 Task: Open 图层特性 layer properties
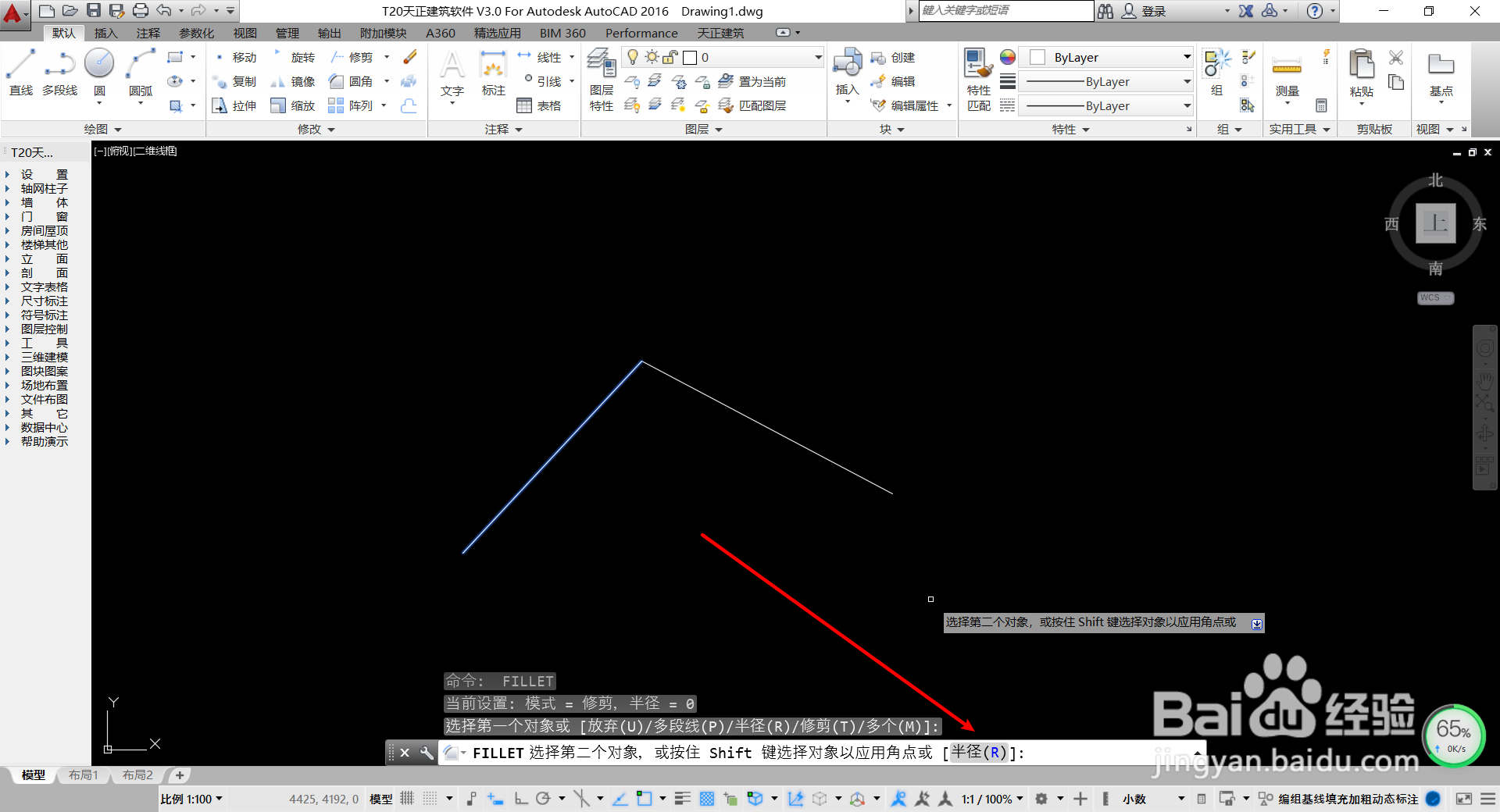point(602,80)
